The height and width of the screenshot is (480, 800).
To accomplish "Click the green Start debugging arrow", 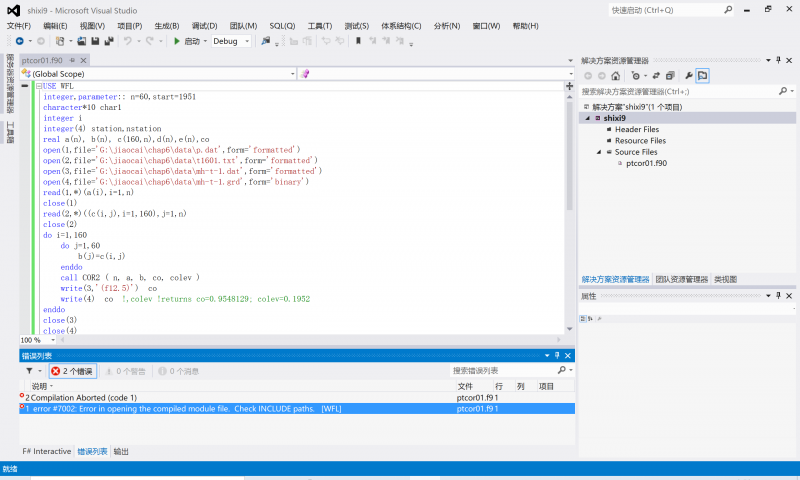I will click(x=177, y=41).
